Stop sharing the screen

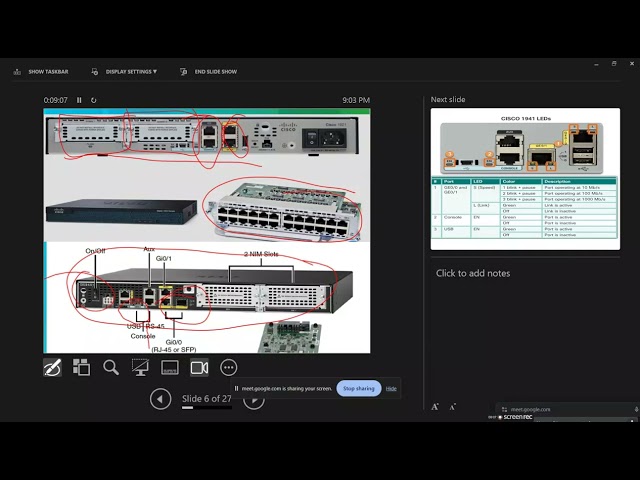pyautogui.click(x=359, y=389)
